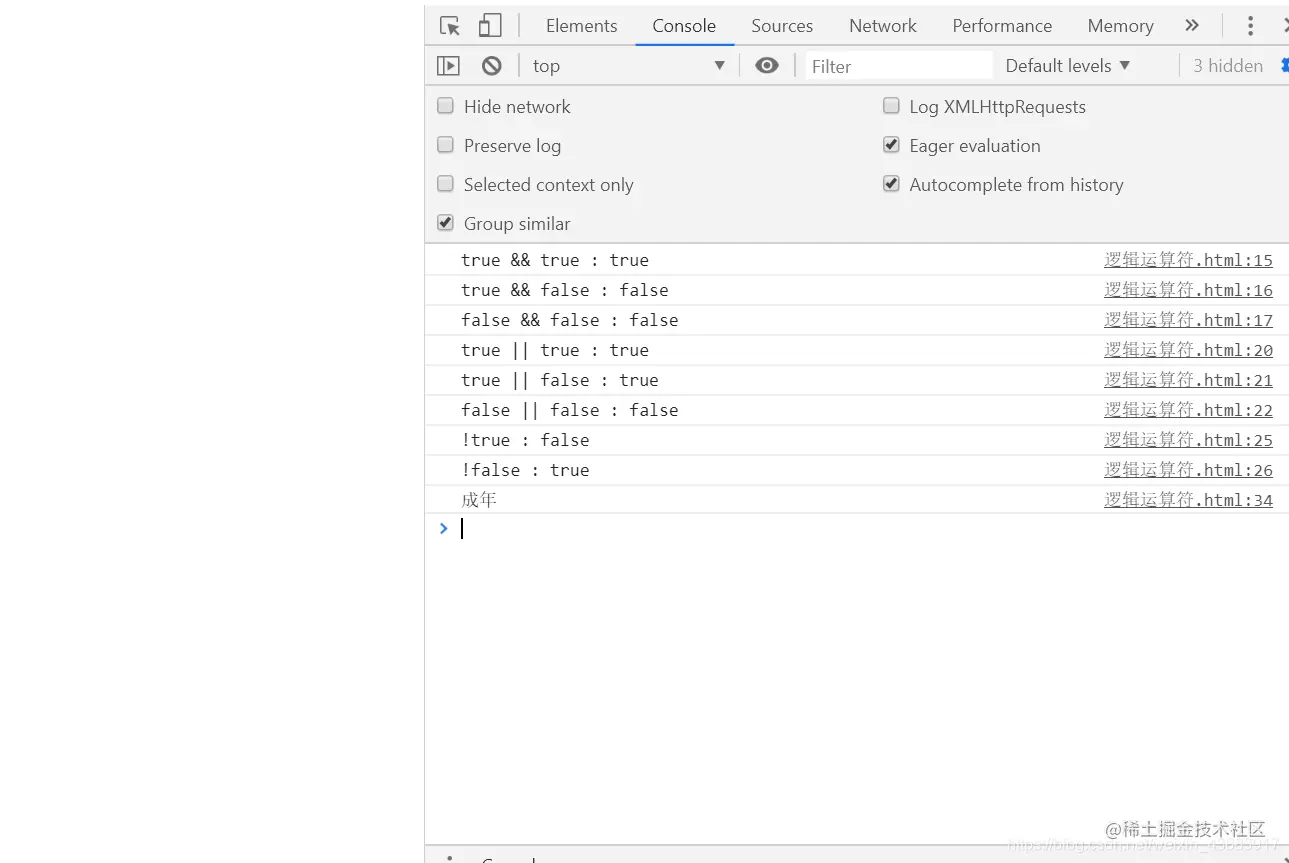Open source link 逻辑运算符.html:26

click(1188, 470)
